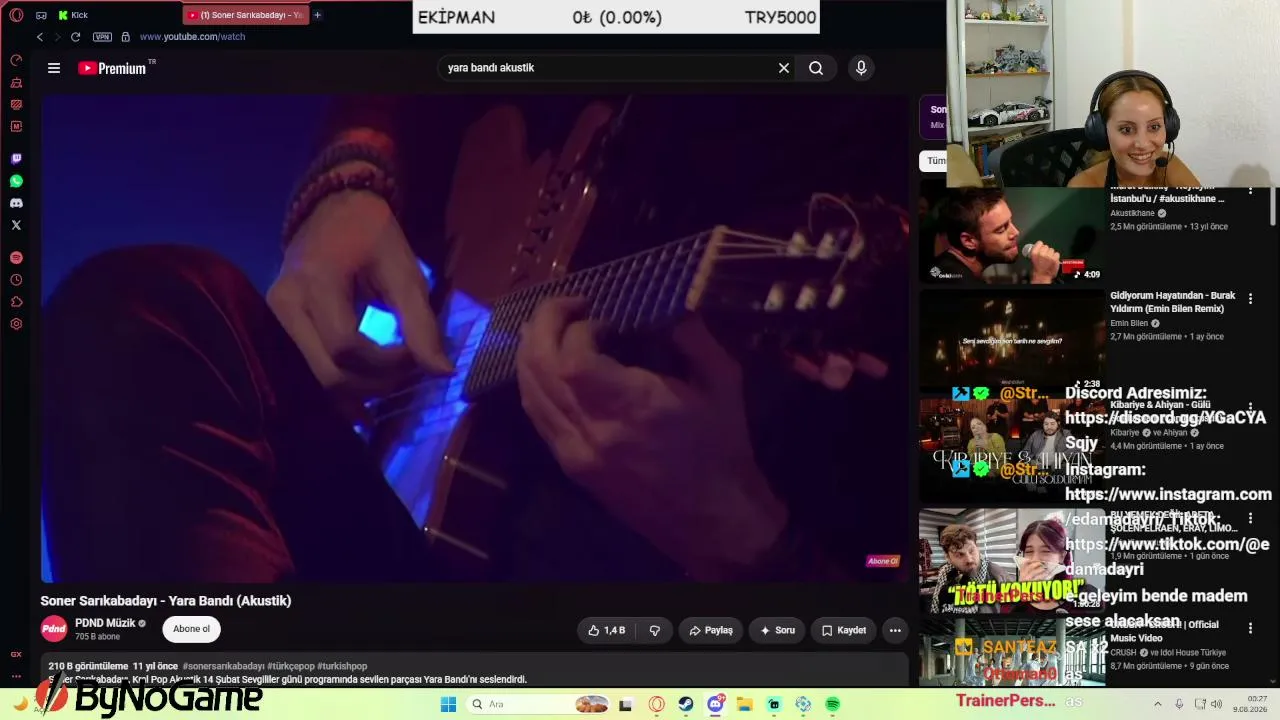Open the sidebar settings gear
This screenshot has height=720, width=1280.
coord(16,324)
